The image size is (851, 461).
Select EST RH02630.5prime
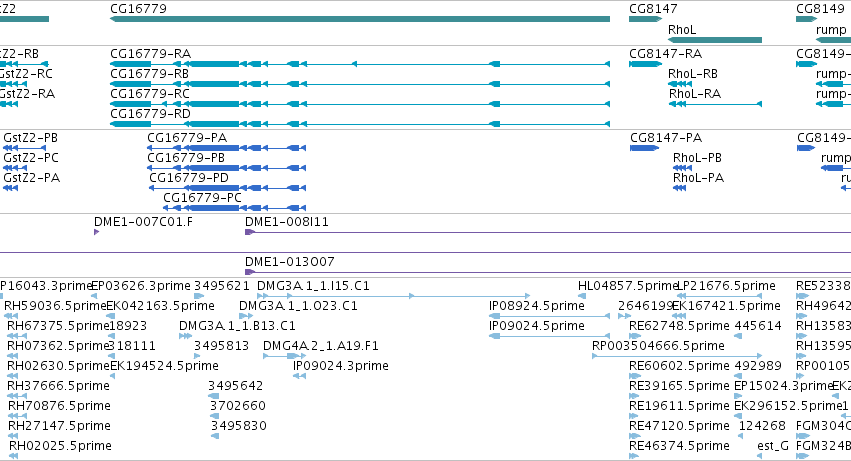[58, 367]
